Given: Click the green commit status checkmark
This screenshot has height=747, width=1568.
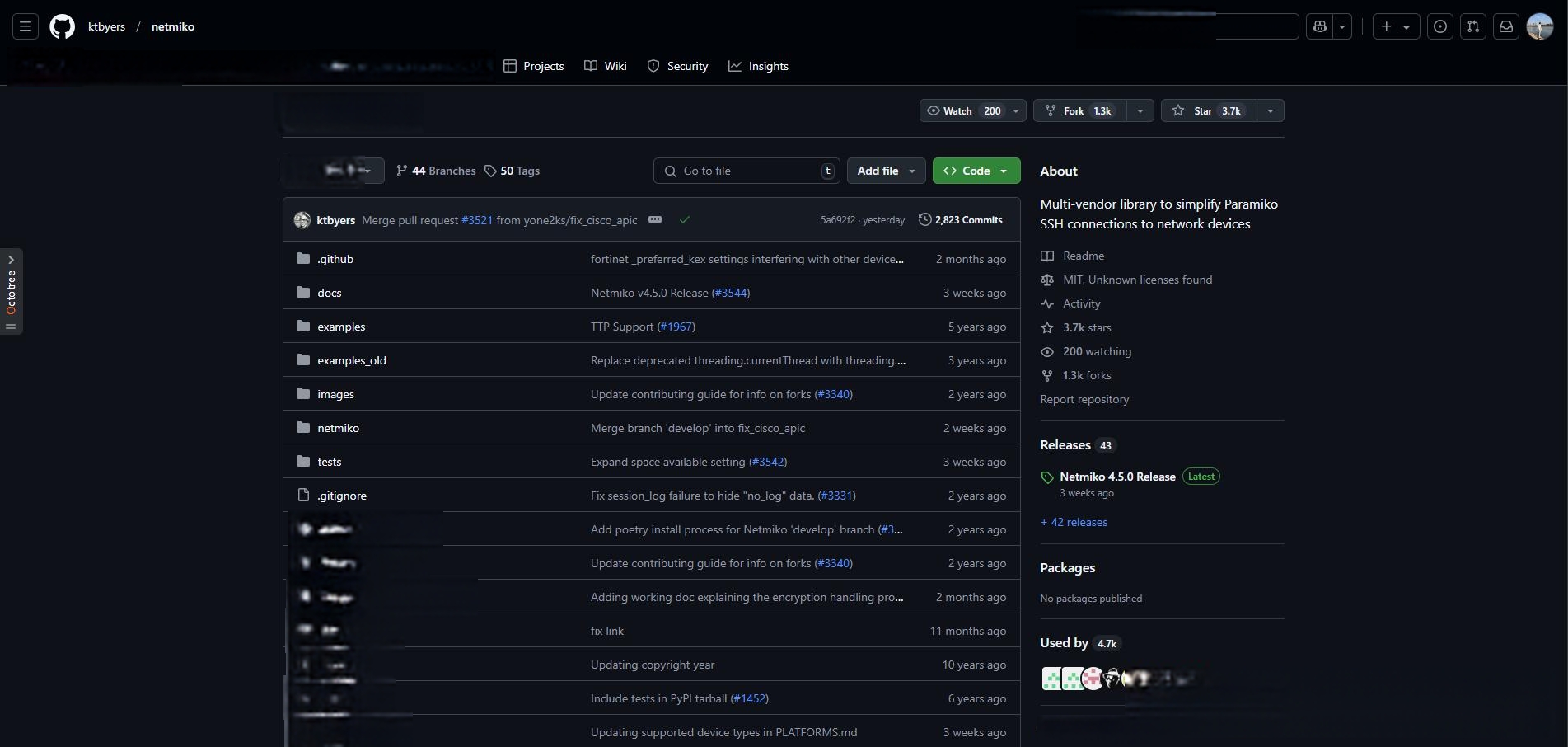Looking at the screenshot, I should tap(685, 219).
